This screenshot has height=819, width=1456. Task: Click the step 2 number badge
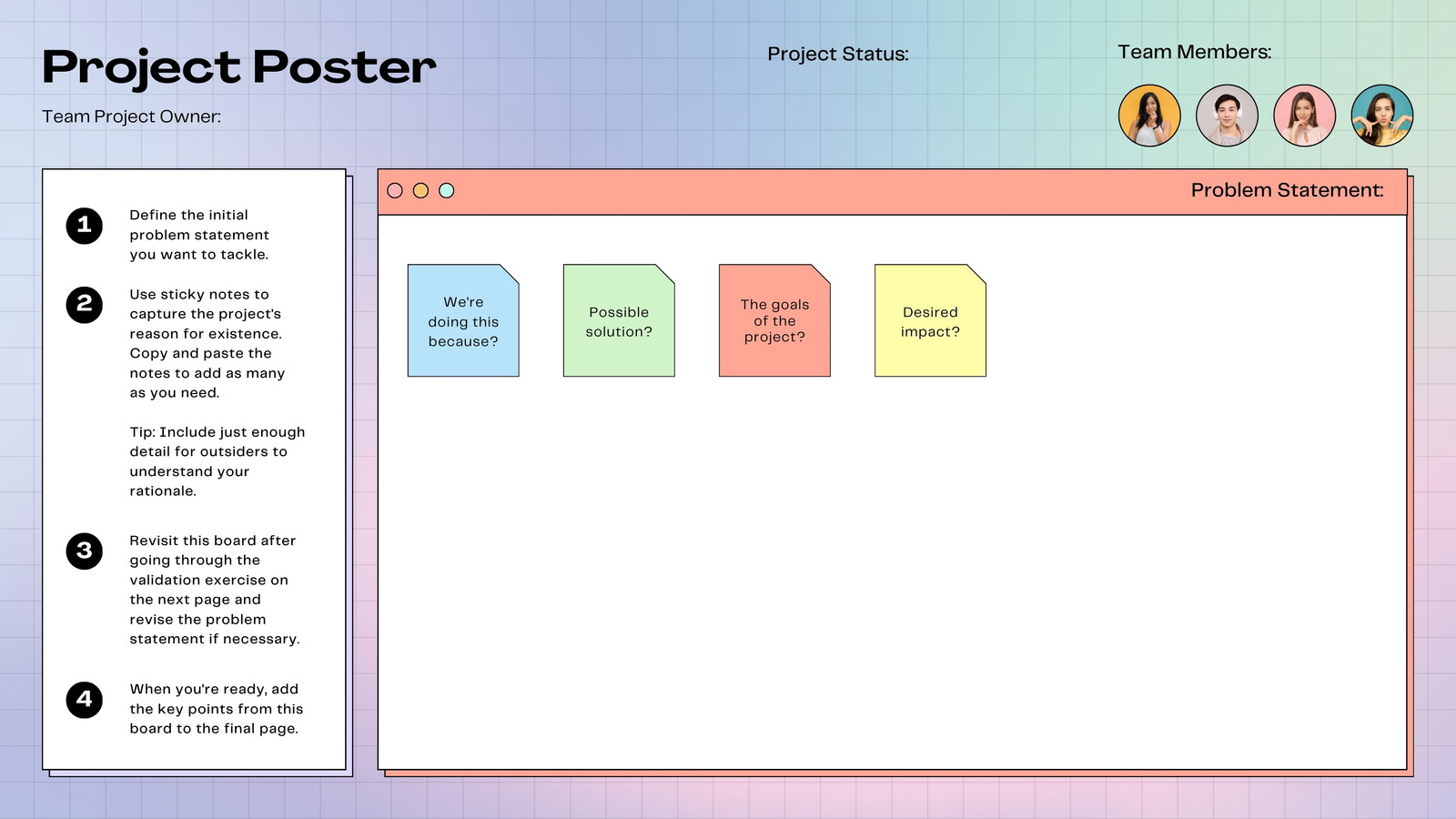coord(85,304)
